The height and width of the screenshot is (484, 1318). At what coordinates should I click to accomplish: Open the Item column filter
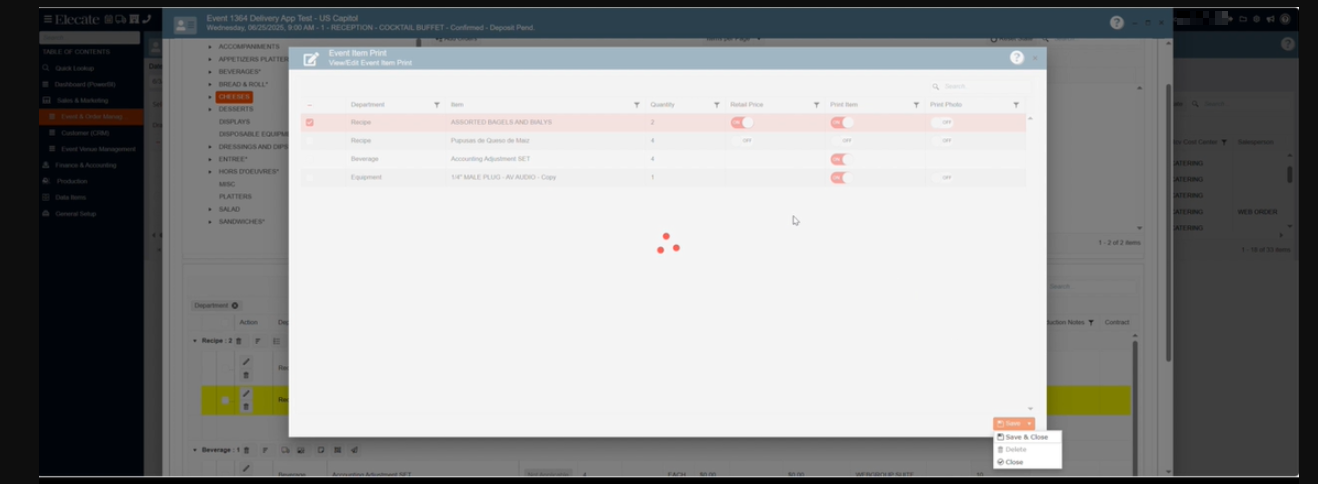click(x=637, y=105)
